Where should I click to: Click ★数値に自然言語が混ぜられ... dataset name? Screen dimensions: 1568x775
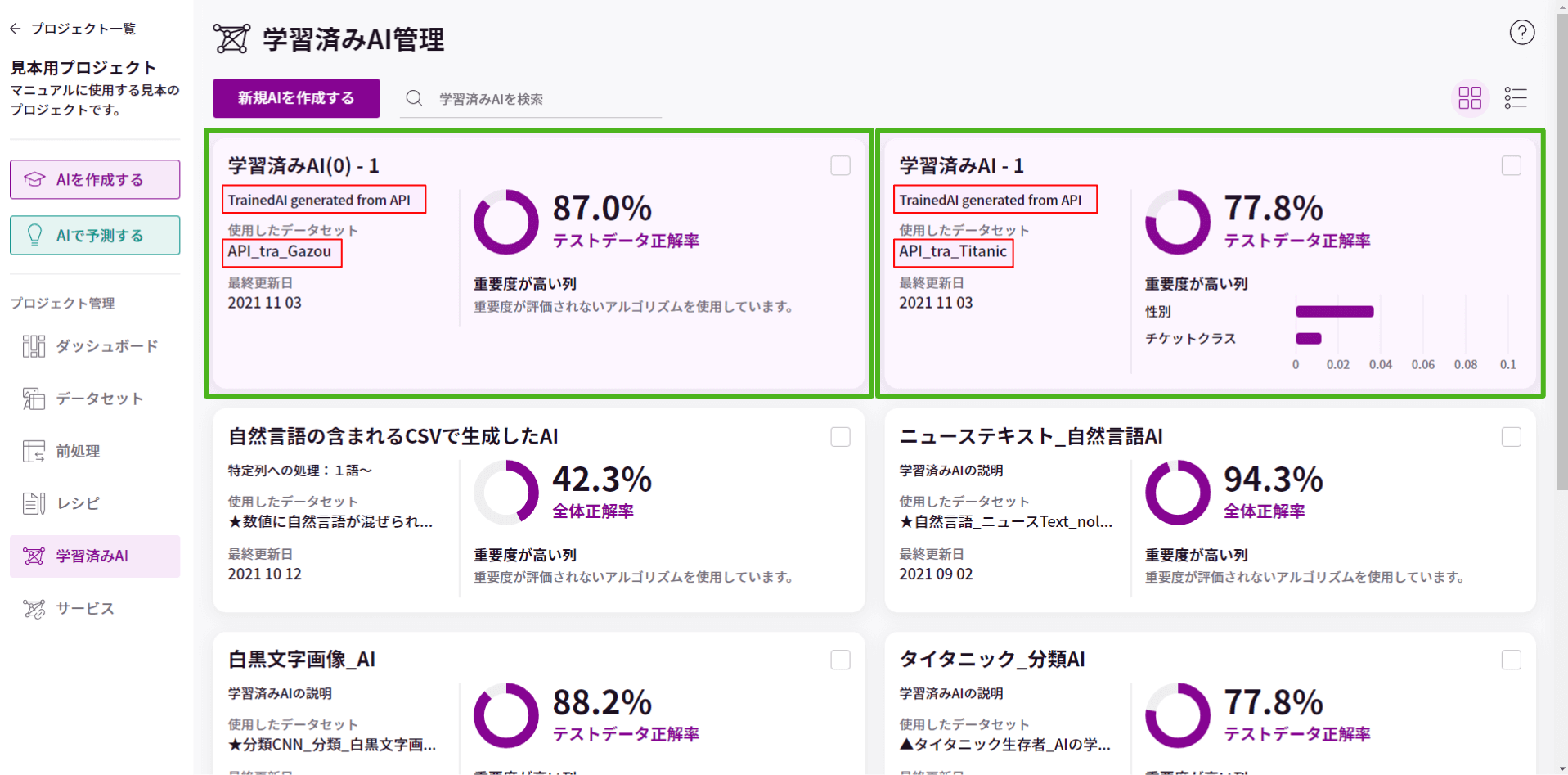point(330,522)
